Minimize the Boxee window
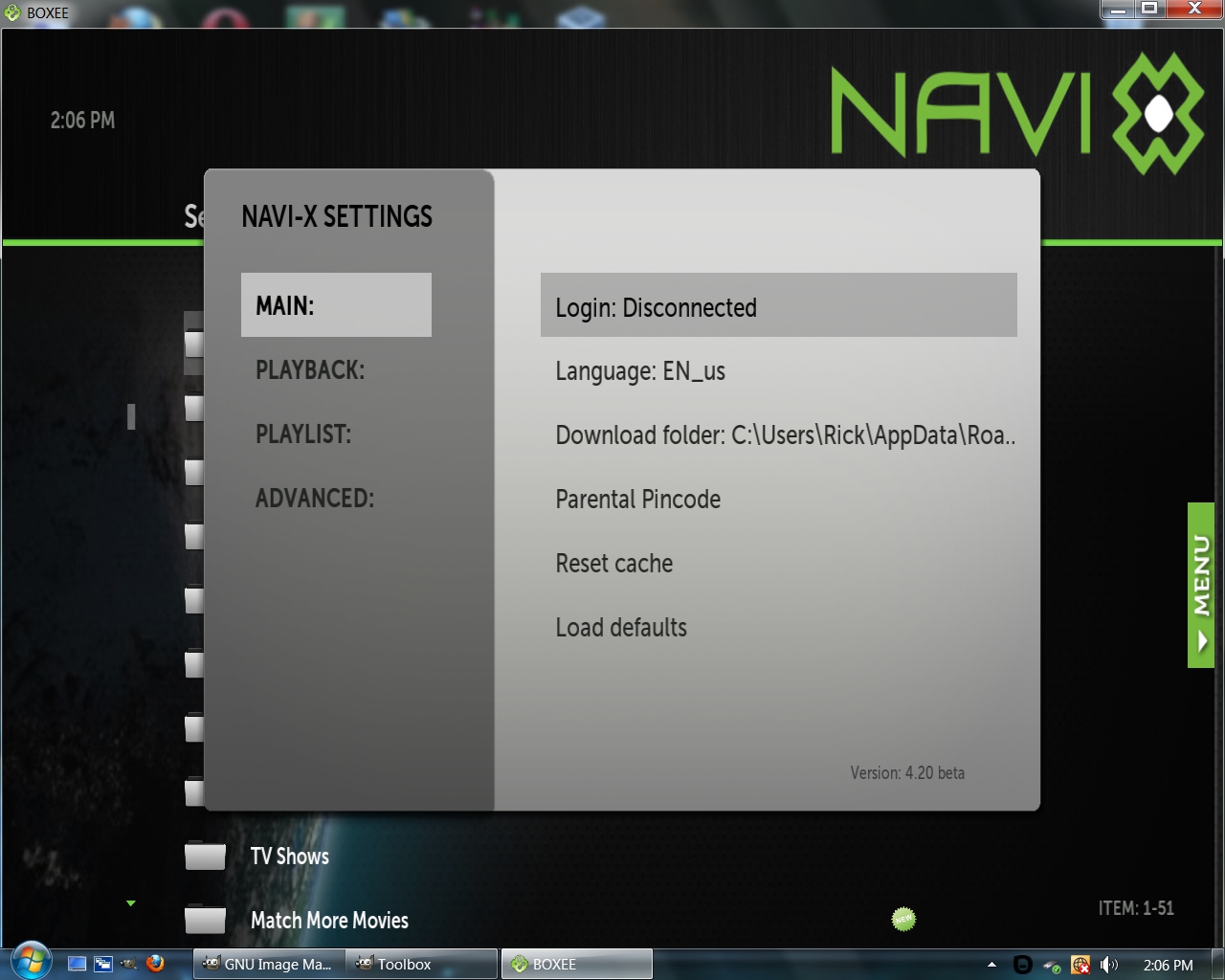This screenshot has height=980, width=1225. (x=1116, y=10)
